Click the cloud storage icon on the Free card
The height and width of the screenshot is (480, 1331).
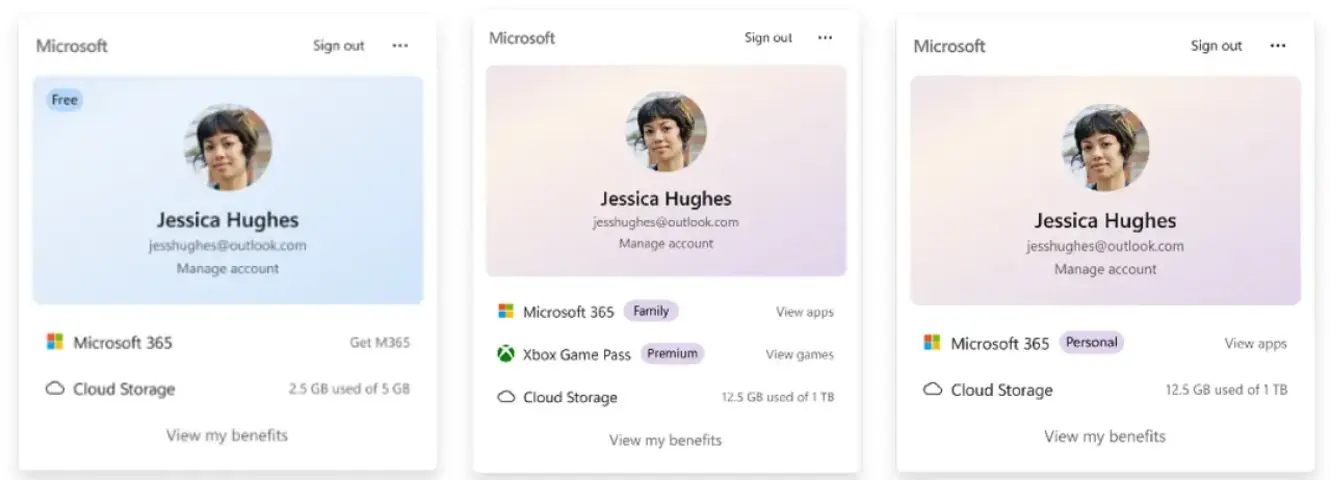(x=55, y=389)
